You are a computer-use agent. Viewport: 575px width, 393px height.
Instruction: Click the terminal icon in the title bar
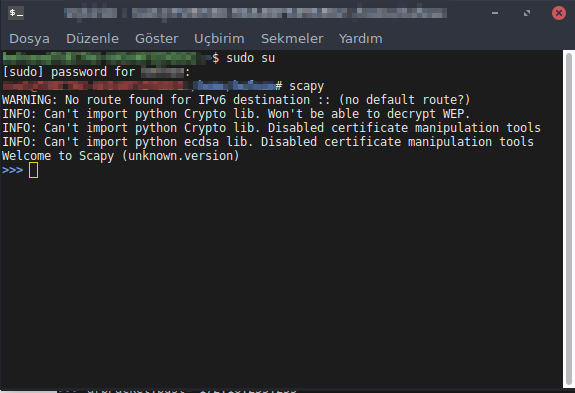point(16,13)
